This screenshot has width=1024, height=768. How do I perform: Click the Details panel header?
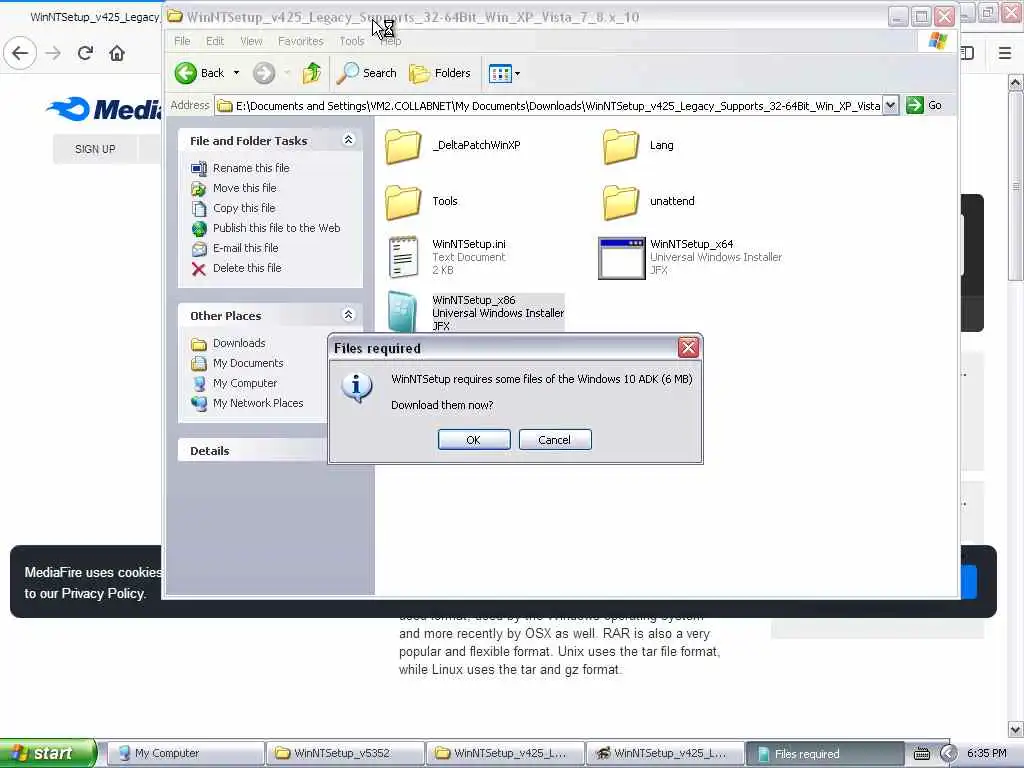pyautogui.click(x=253, y=451)
